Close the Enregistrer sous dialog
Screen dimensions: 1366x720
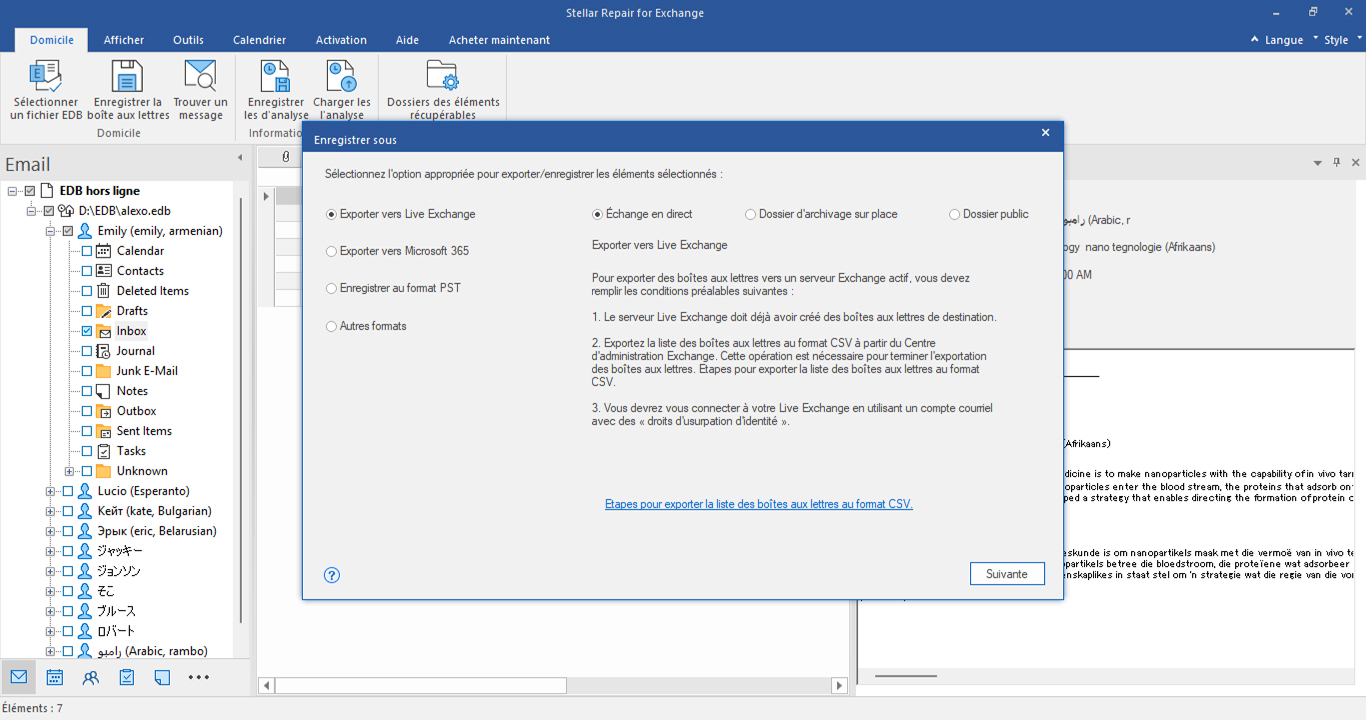(1045, 133)
